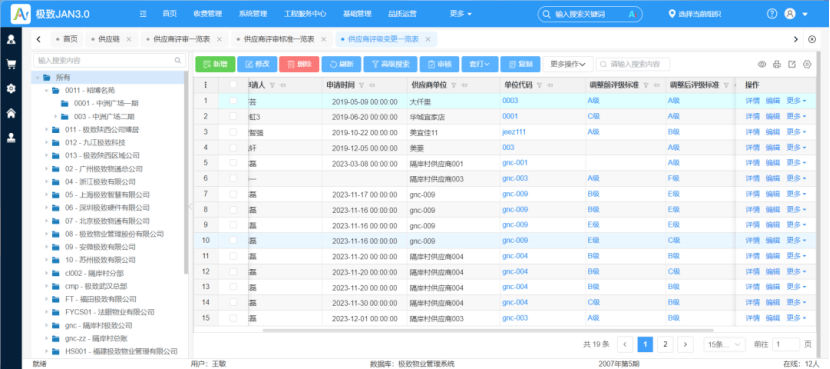Click the 刷新 button

[x=341, y=65]
